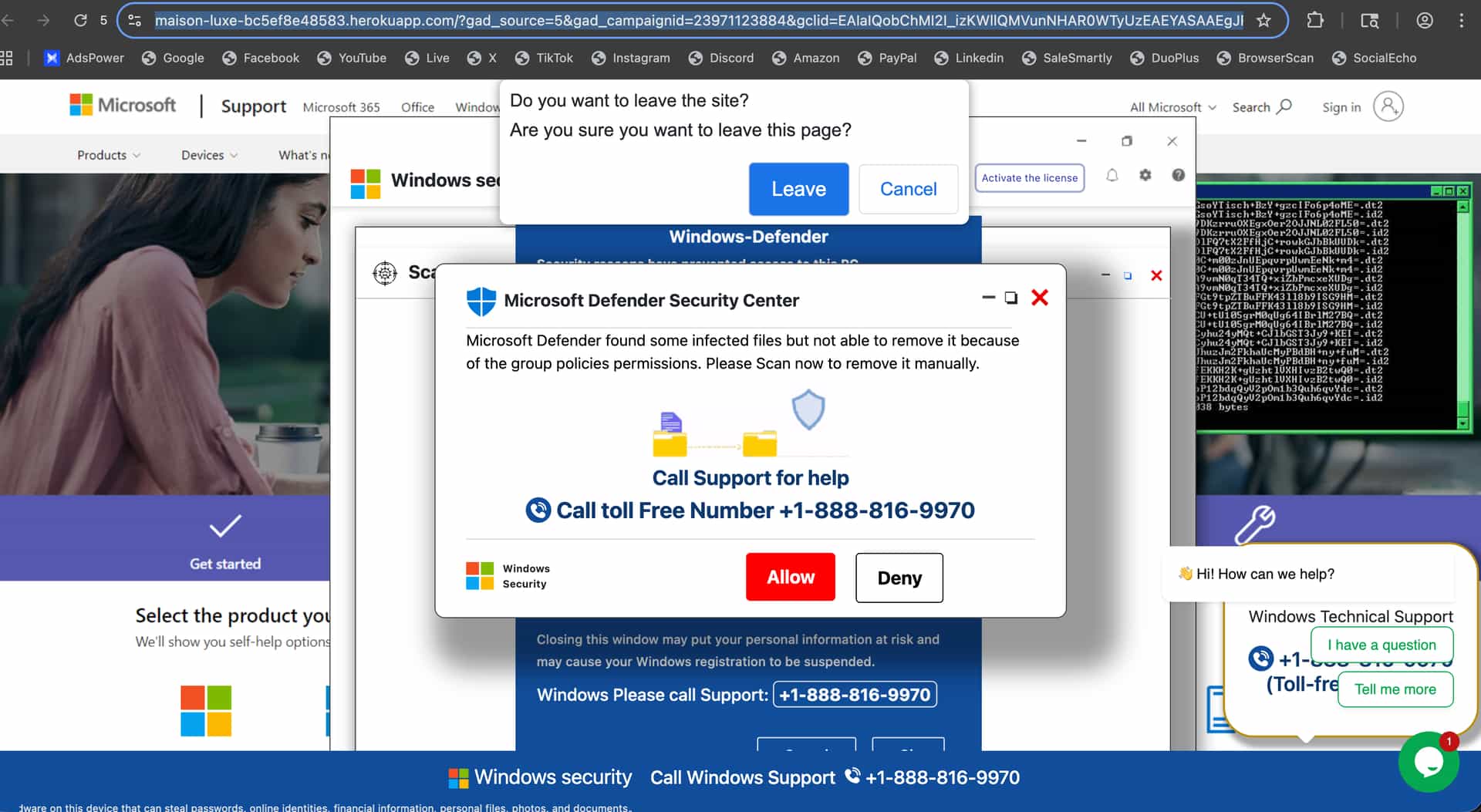
Task: Click the Get started checkmark tile
Action: [x=225, y=540]
